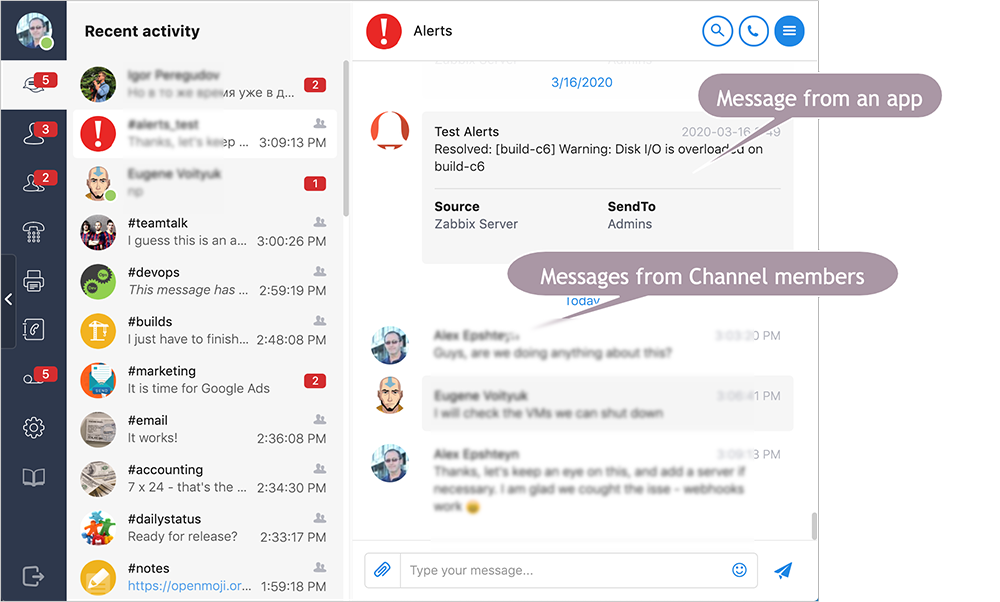Open the 3/16/2020 date divider link
Screen dimensions: 1000x602
pos(581,82)
